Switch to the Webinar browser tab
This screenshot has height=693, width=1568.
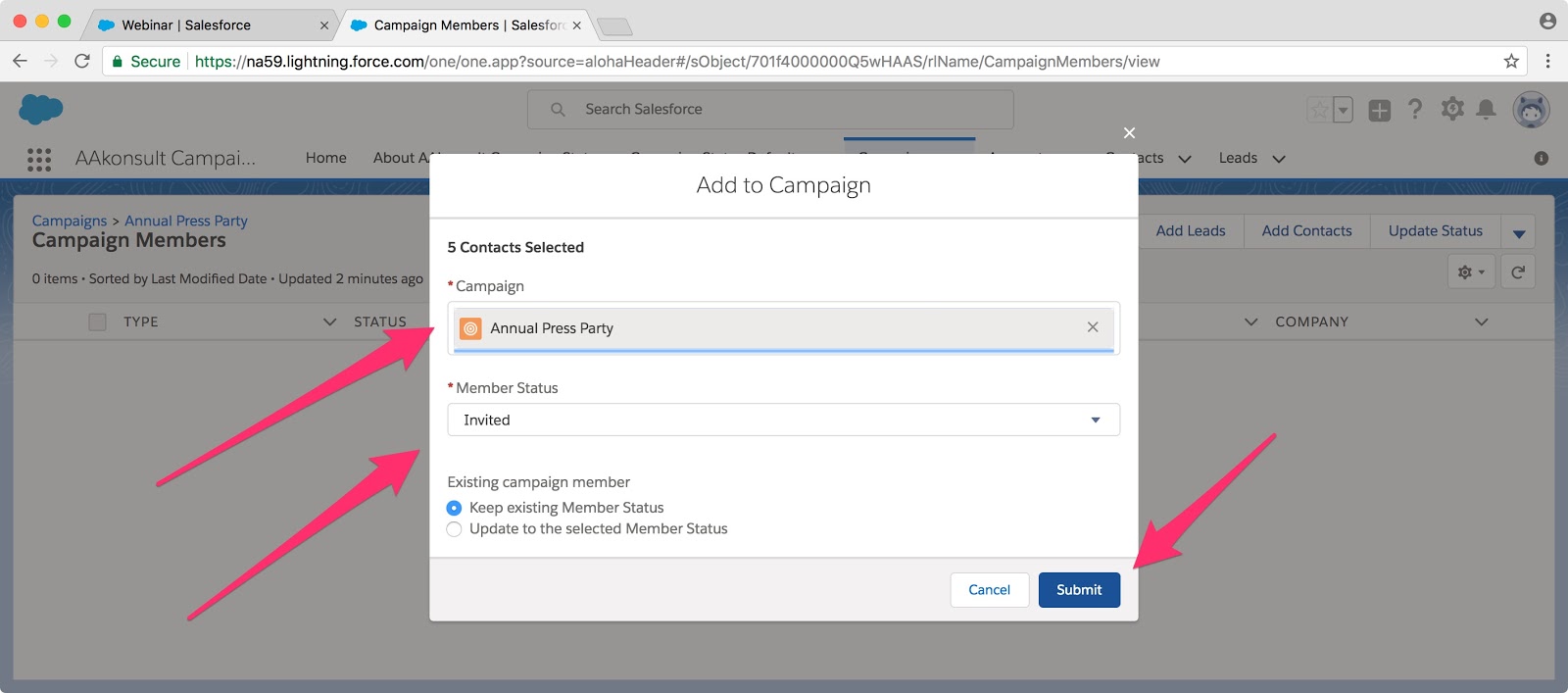tap(211, 25)
